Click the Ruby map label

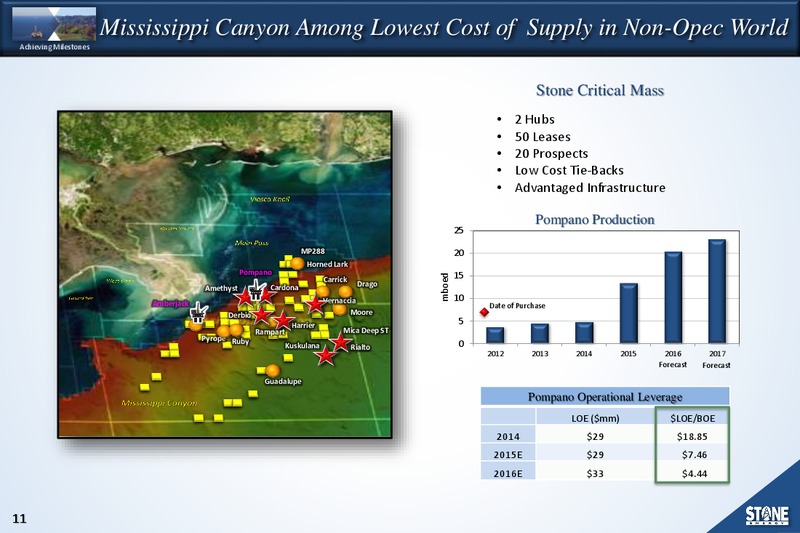(x=240, y=342)
